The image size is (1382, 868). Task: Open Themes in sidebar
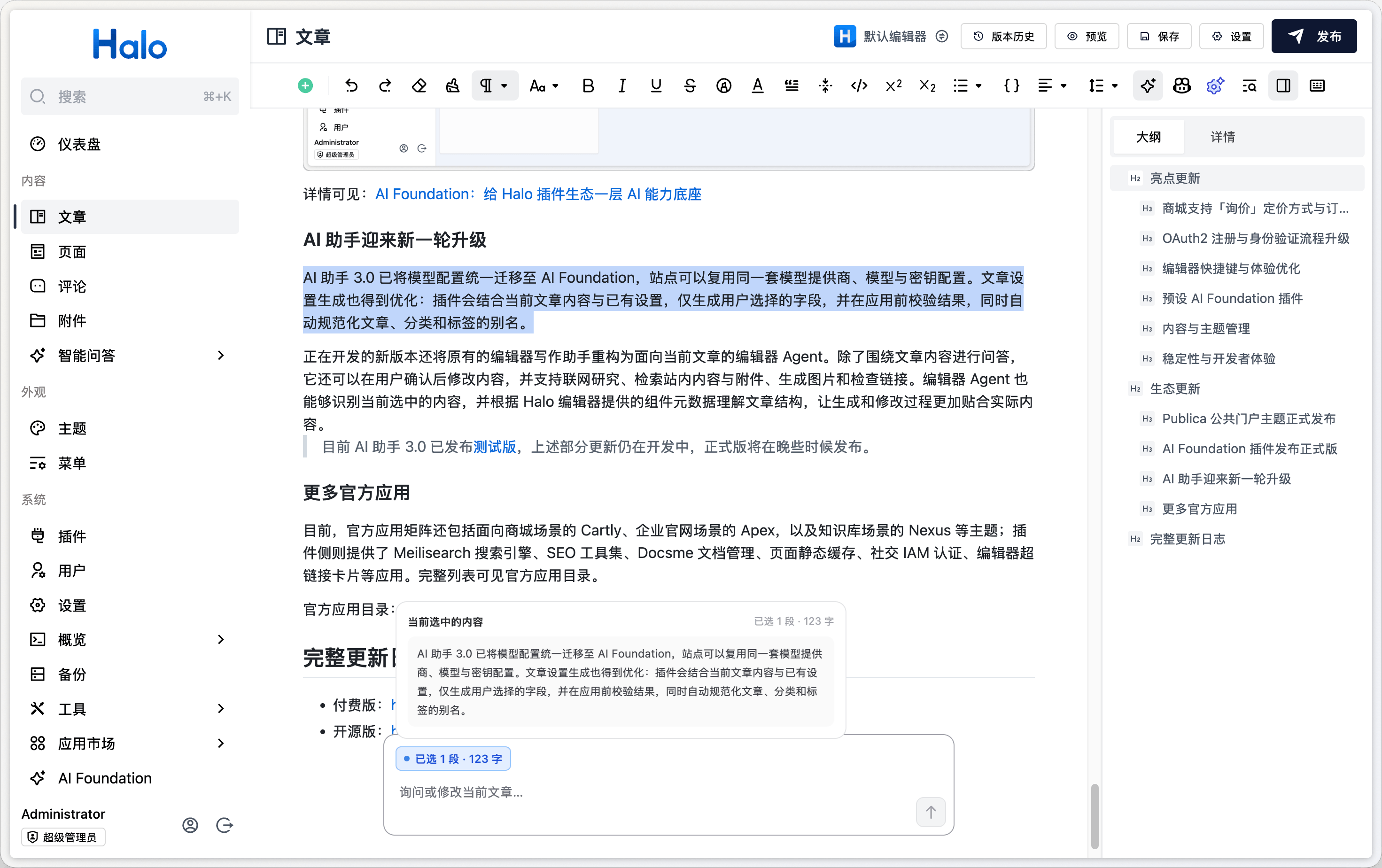[x=130, y=428]
